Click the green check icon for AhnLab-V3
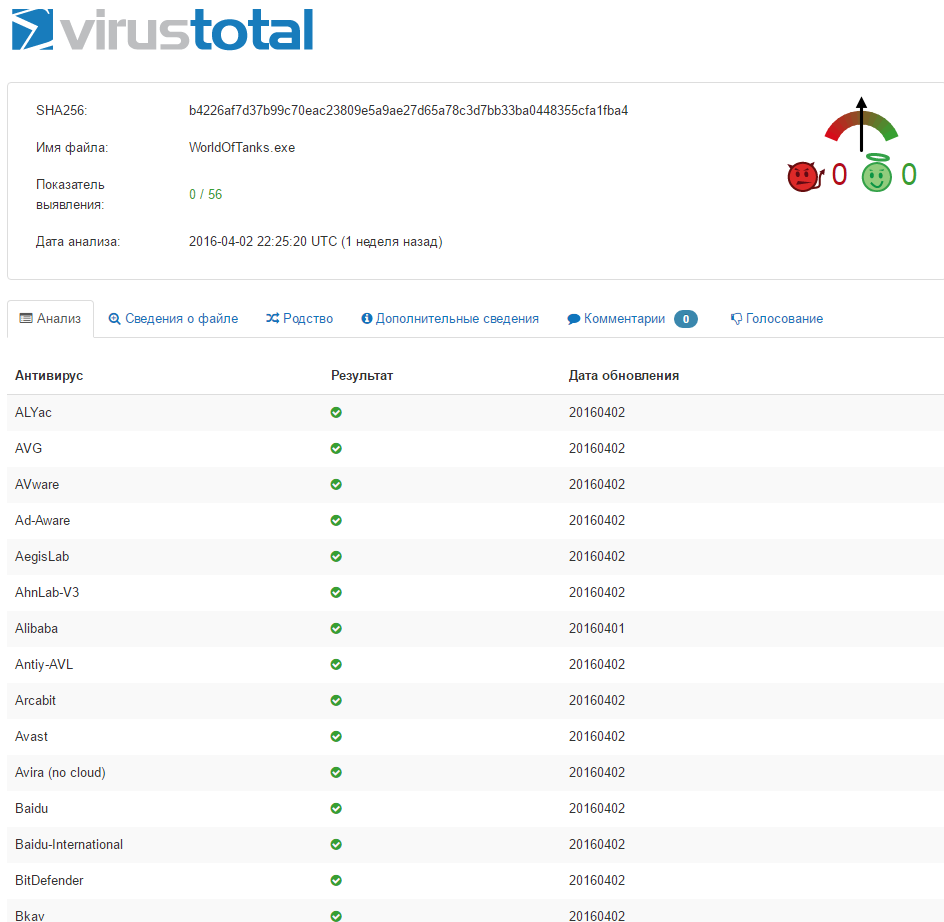Viewport: 944px width, 922px height. point(336,593)
